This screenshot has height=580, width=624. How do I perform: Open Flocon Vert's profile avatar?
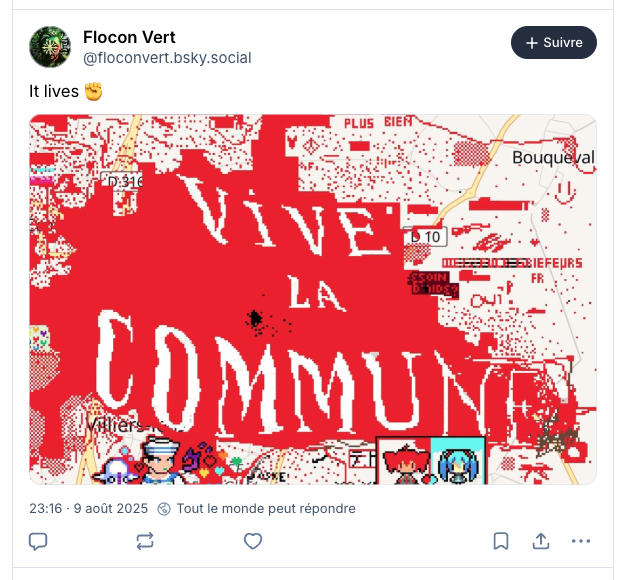[x=50, y=47]
